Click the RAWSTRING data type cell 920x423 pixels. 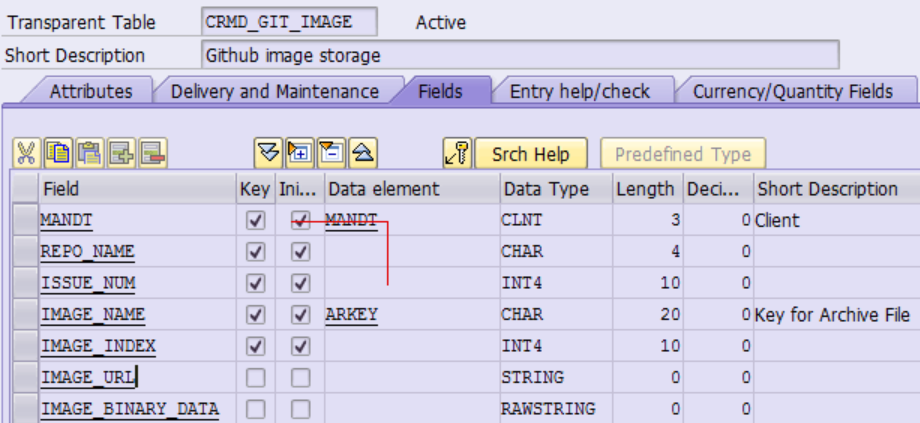pyautogui.click(x=556, y=409)
